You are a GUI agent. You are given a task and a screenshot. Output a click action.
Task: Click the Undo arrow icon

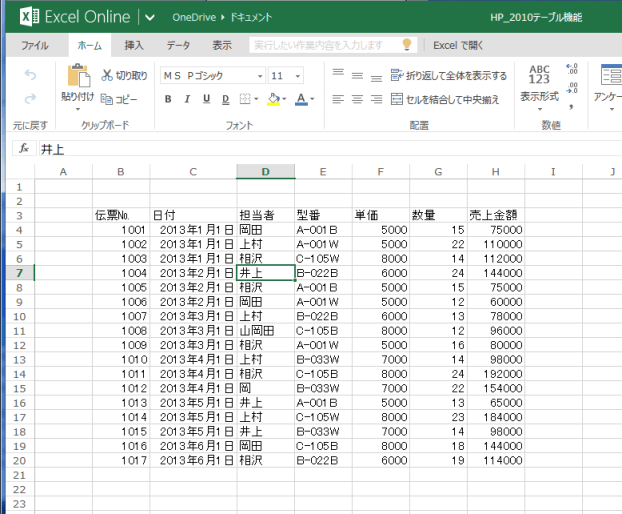30,75
